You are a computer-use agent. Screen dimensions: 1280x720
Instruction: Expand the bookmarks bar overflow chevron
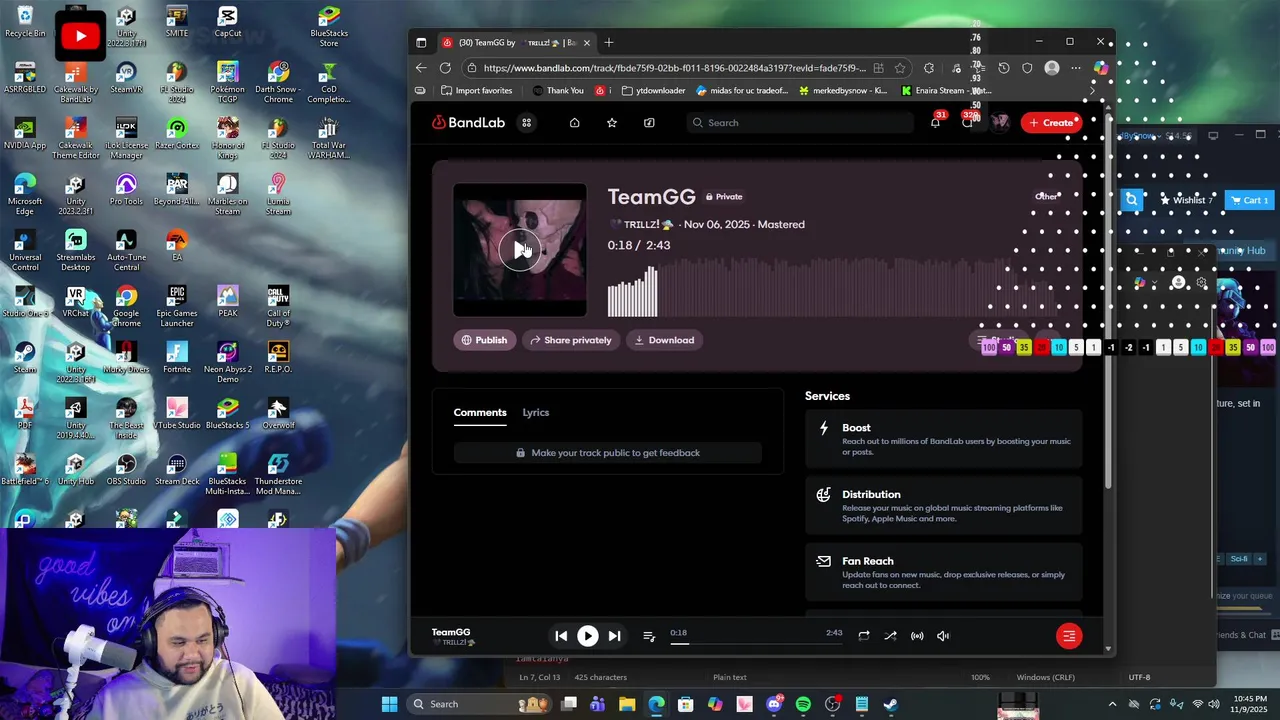(x=1092, y=91)
